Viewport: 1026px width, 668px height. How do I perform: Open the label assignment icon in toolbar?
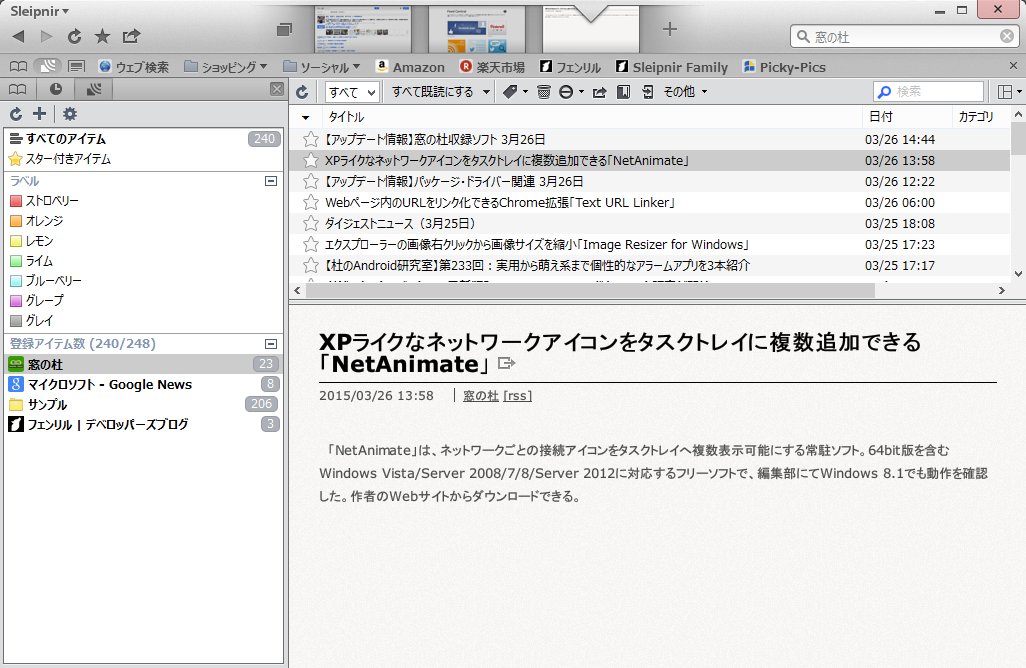pos(510,90)
